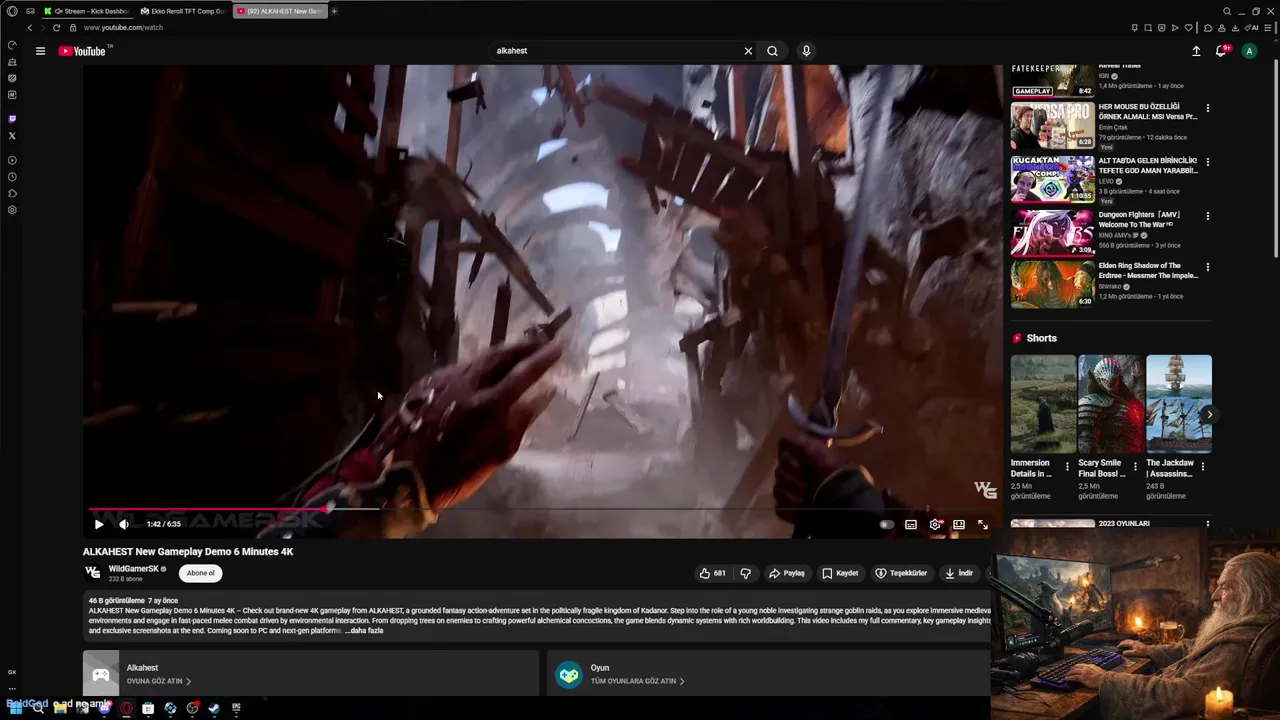The height and width of the screenshot is (720, 1280).
Task: Like the video with 681 likes
Action: 713,573
